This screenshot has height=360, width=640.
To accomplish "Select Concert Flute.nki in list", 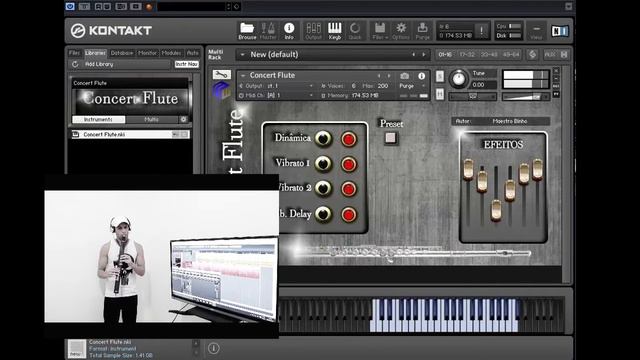I will click(x=130, y=134).
